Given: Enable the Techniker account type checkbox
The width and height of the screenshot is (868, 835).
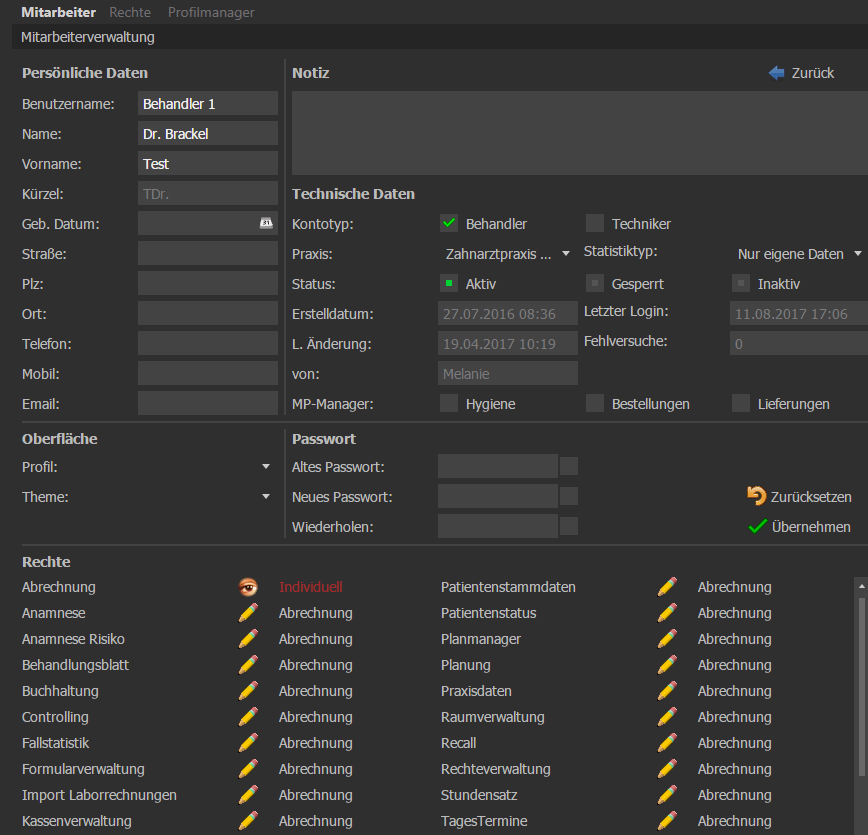Looking at the screenshot, I should [595, 224].
